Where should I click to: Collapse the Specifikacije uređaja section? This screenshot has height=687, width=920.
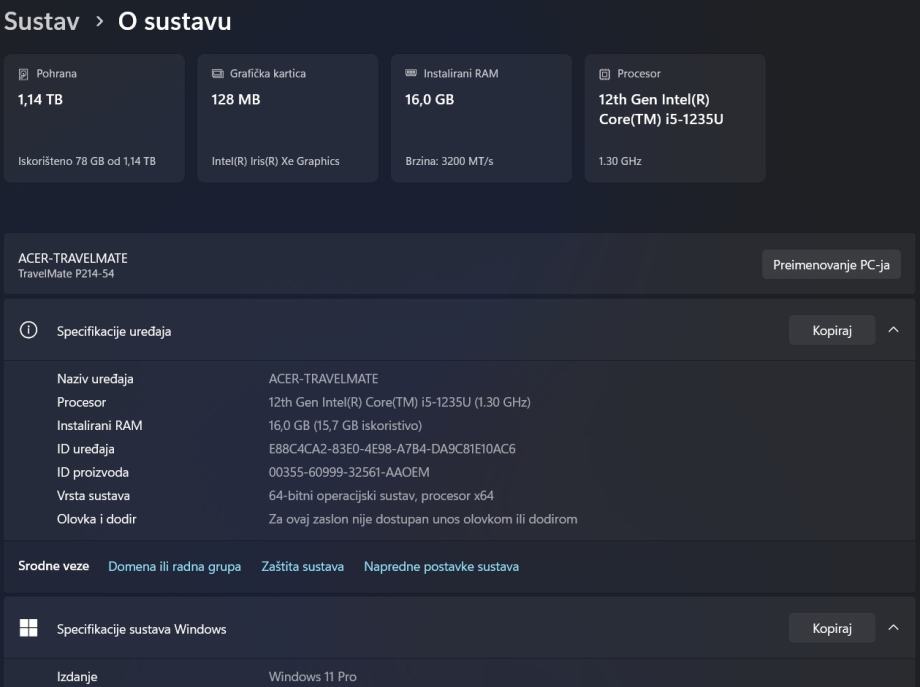click(x=893, y=331)
